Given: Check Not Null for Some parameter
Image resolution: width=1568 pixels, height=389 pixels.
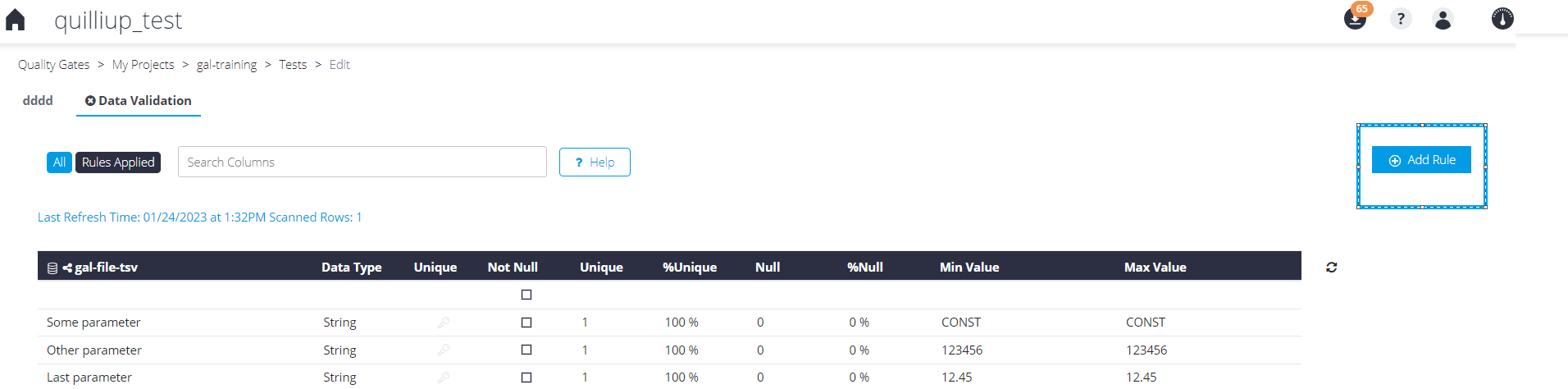Looking at the screenshot, I should tap(526, 323).
